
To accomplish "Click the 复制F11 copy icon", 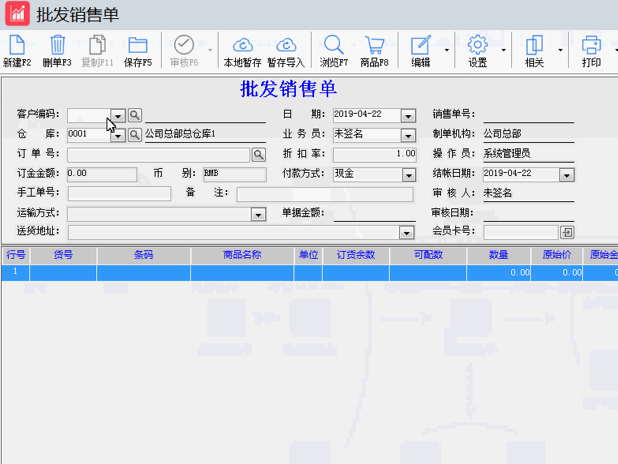I will click(97, 45).
